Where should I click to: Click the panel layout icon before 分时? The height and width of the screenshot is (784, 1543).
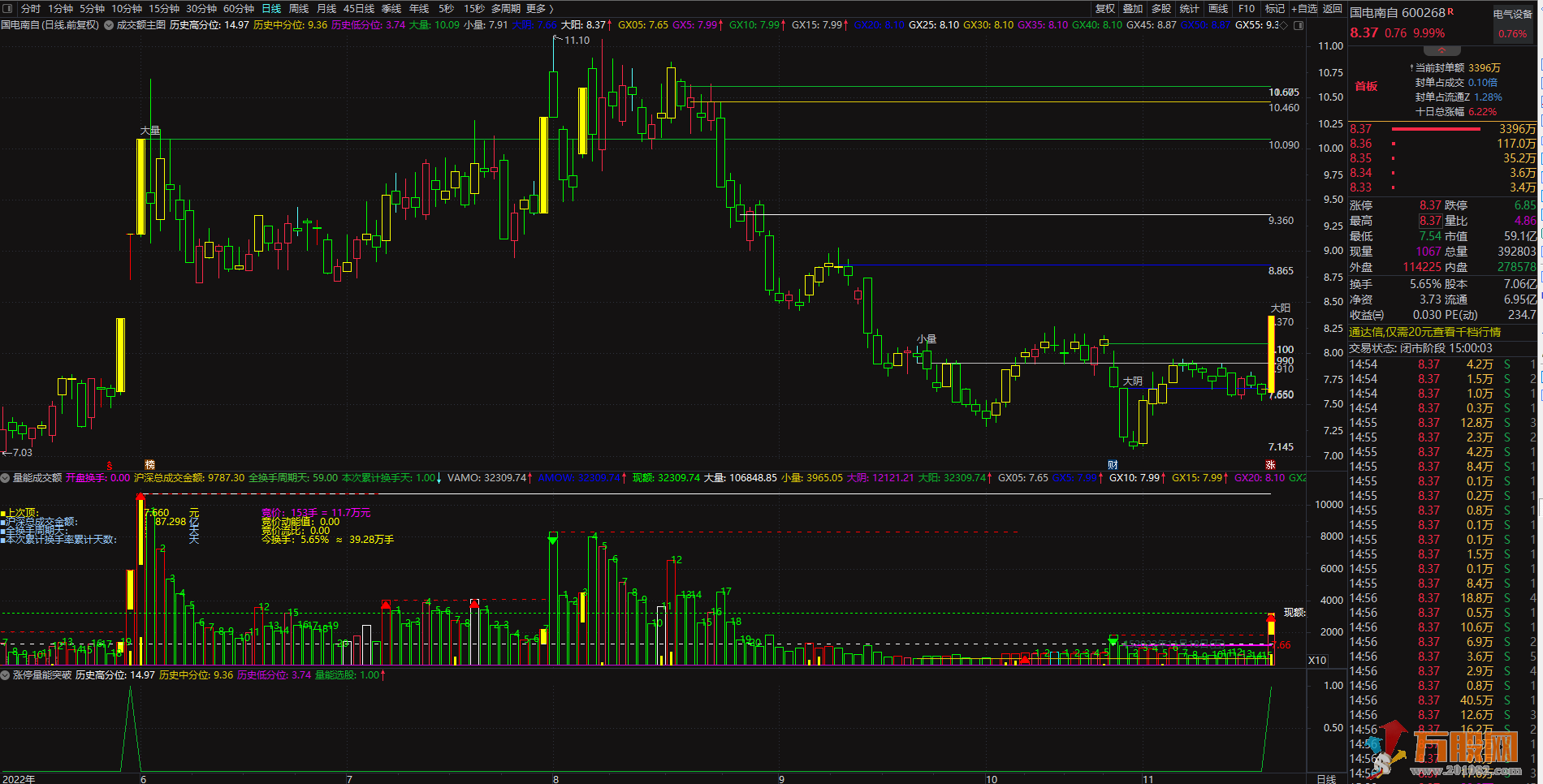(x=8, y=8)
